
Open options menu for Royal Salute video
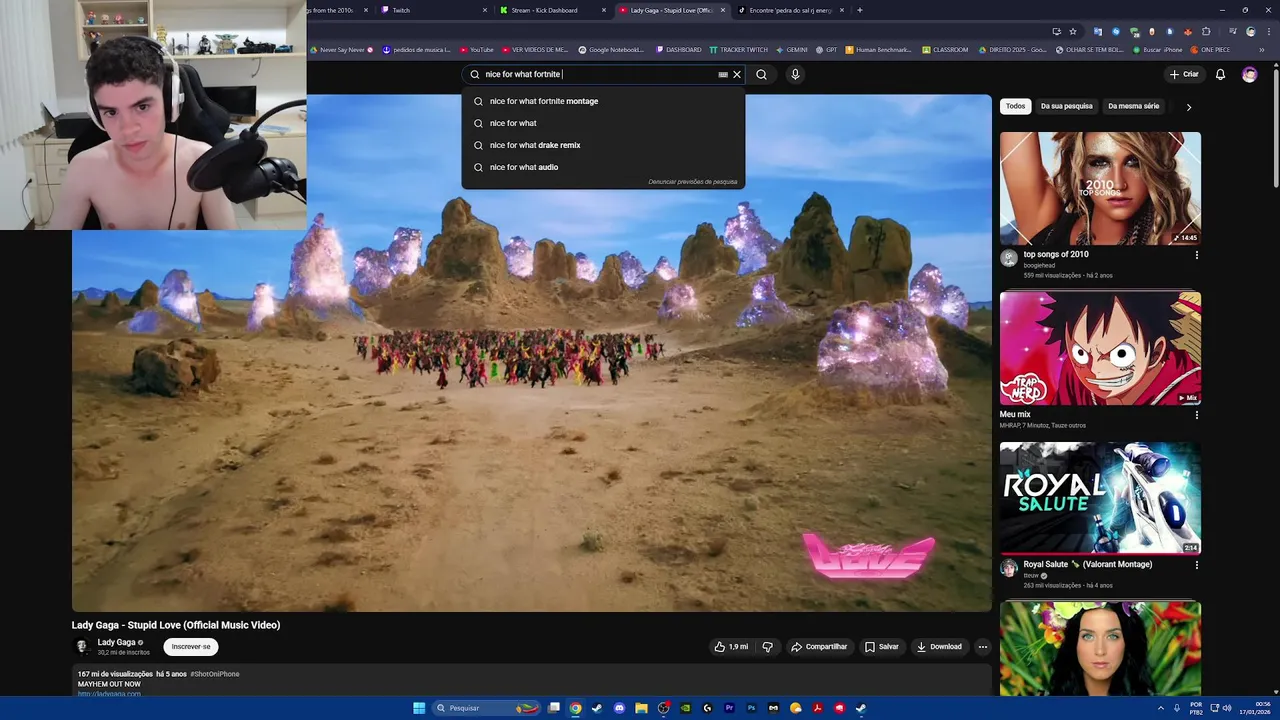coord(1196,565)
